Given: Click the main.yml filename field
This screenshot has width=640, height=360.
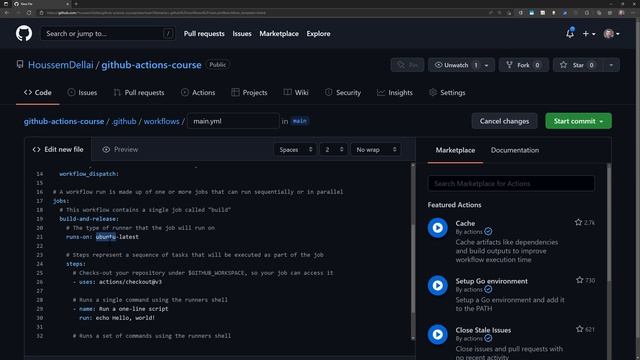Looking at the screenshot, I should pyautogui.click(x=233, y=121).
